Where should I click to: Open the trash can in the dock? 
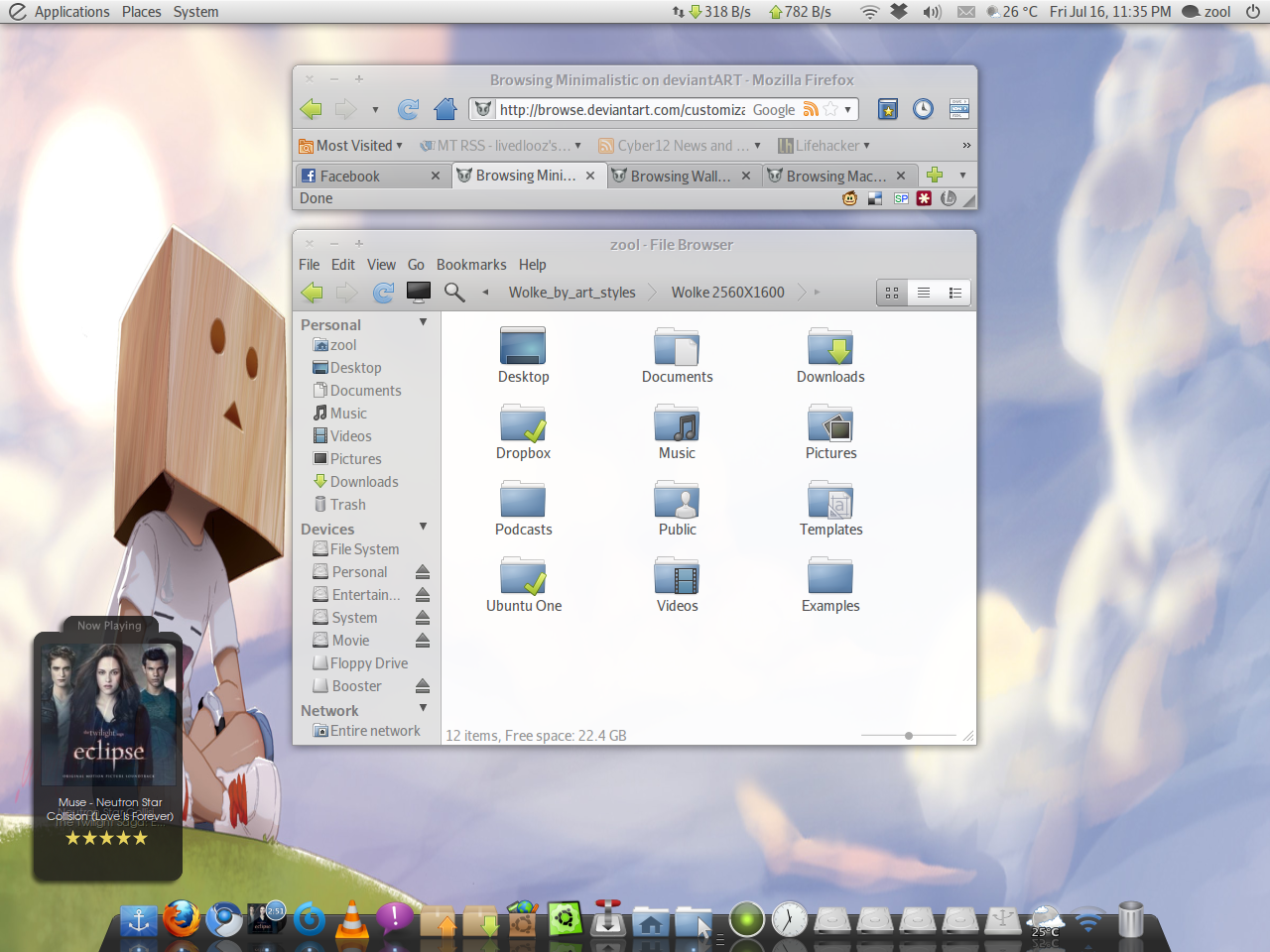click(x=1131, y=919)
